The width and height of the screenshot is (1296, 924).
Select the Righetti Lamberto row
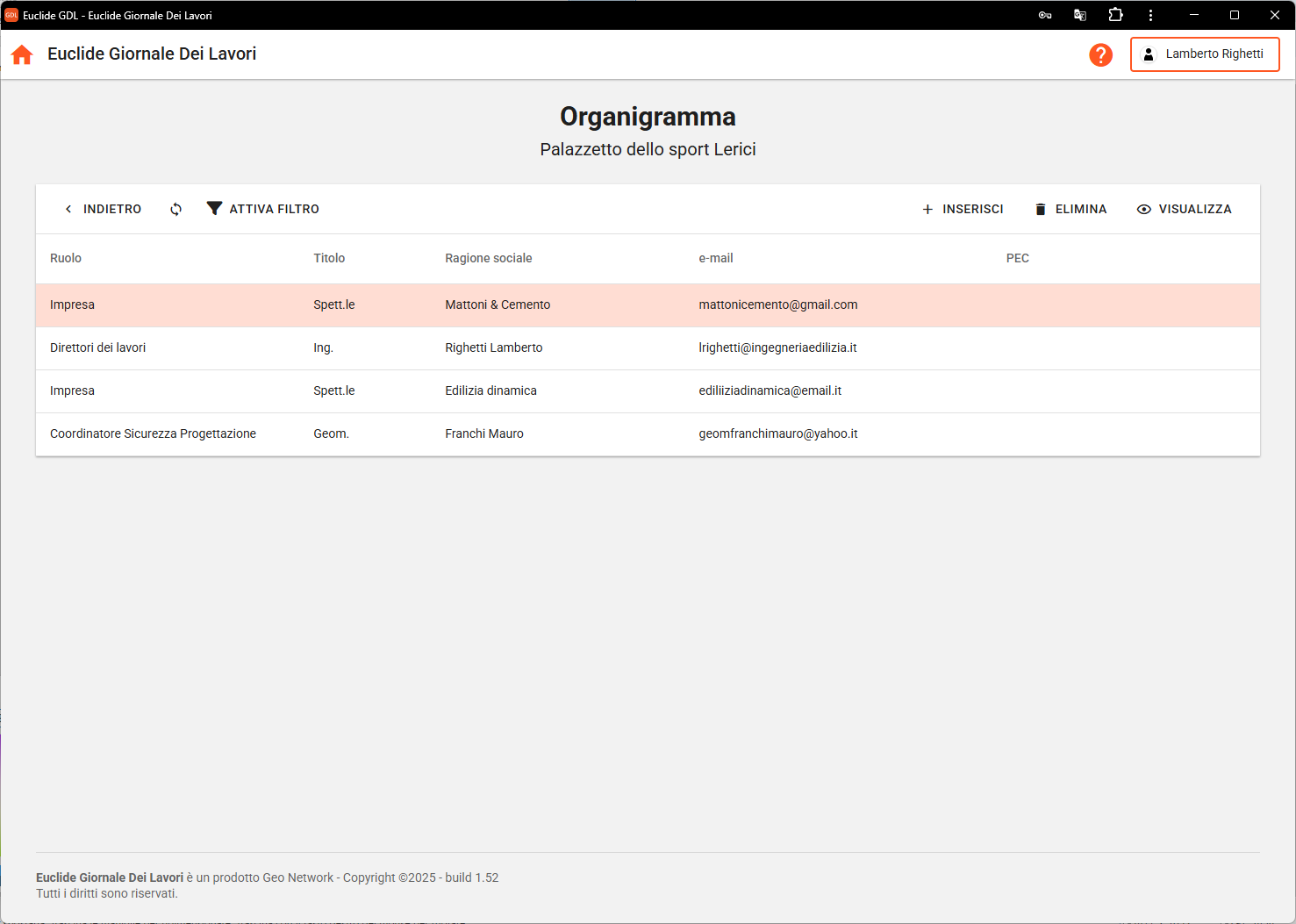pos(493,347)
